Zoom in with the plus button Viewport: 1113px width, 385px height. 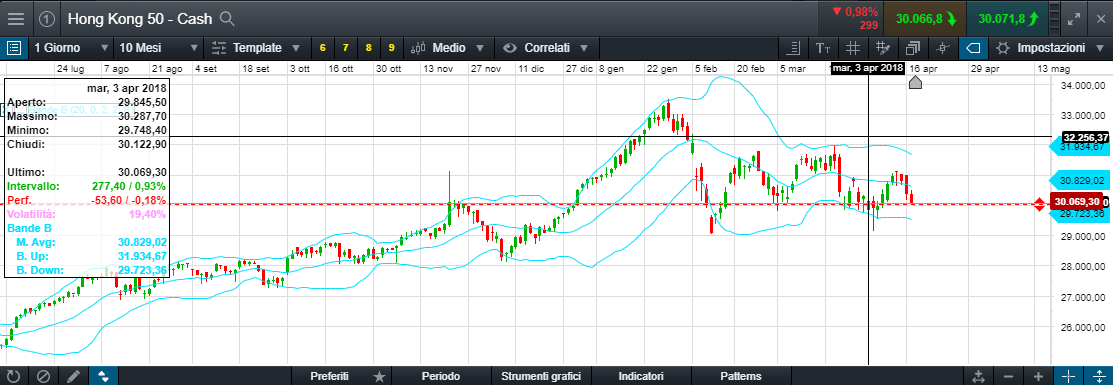coord(1038,376)
